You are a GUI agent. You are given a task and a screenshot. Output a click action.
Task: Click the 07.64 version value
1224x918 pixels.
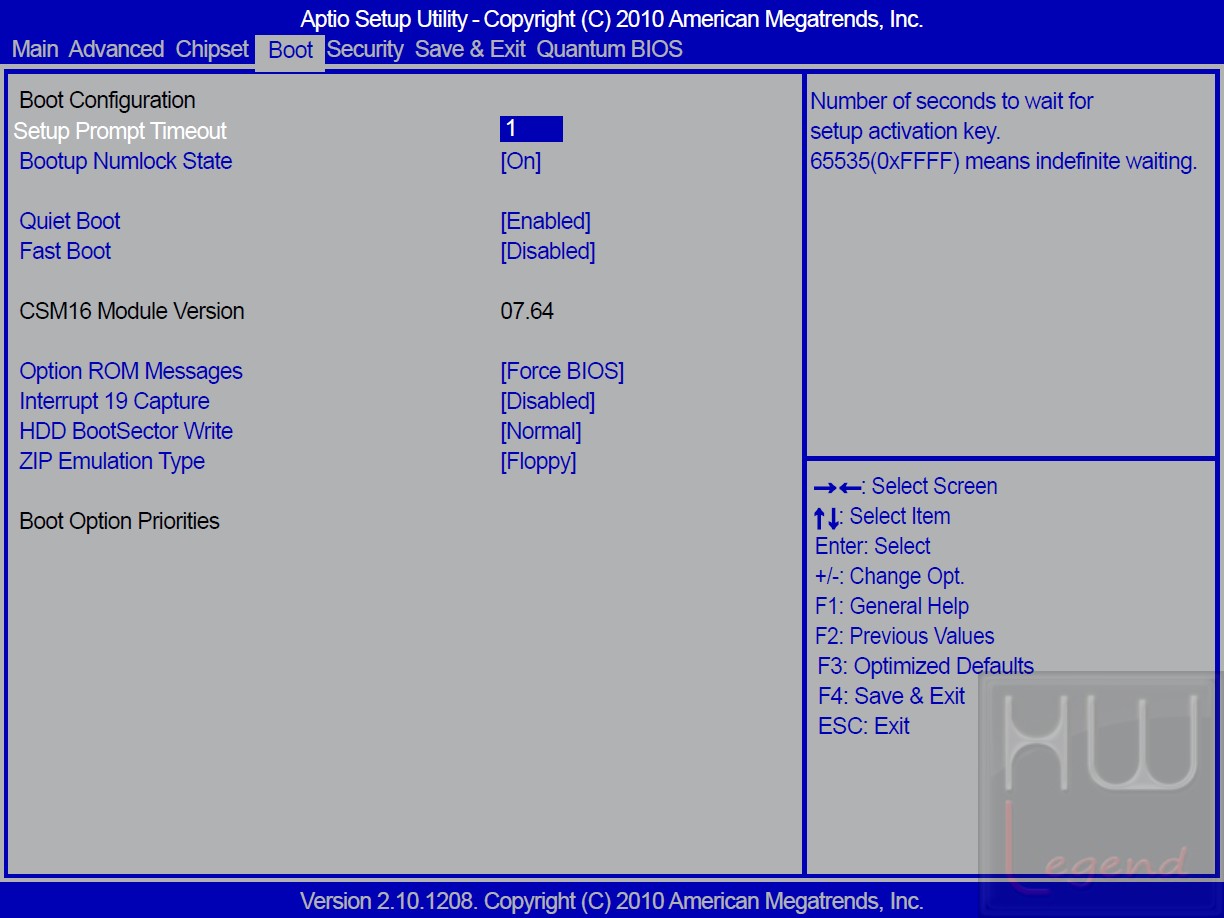pos(527,311)
